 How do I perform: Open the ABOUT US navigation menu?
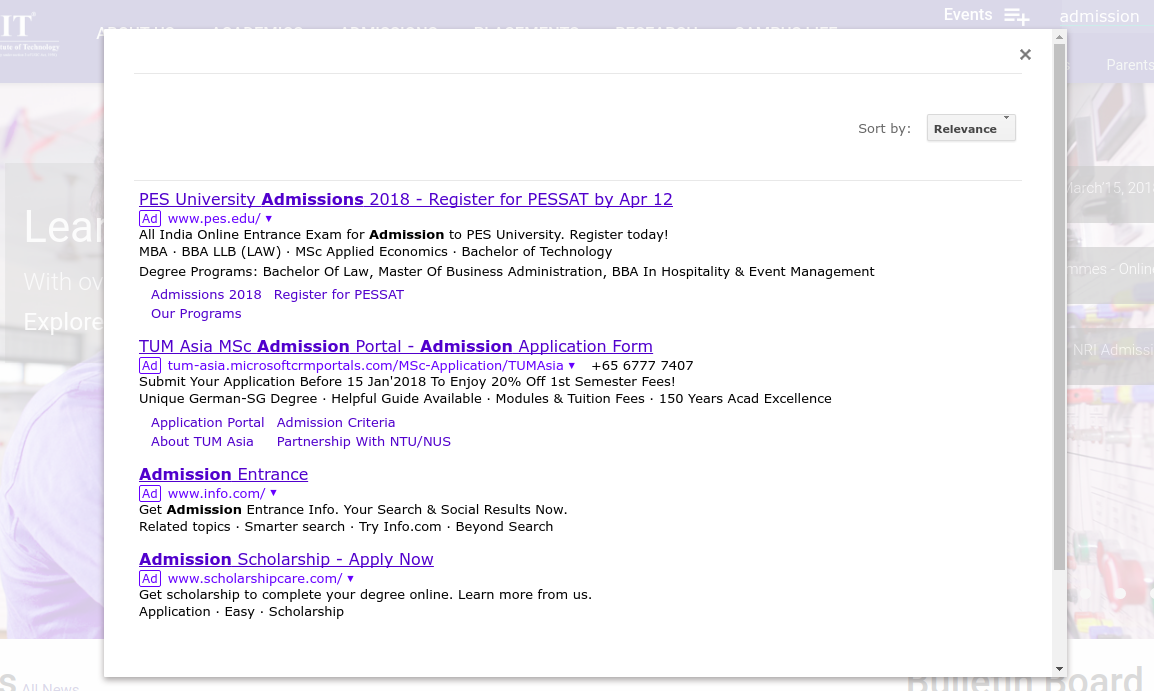tap(135, 32)
